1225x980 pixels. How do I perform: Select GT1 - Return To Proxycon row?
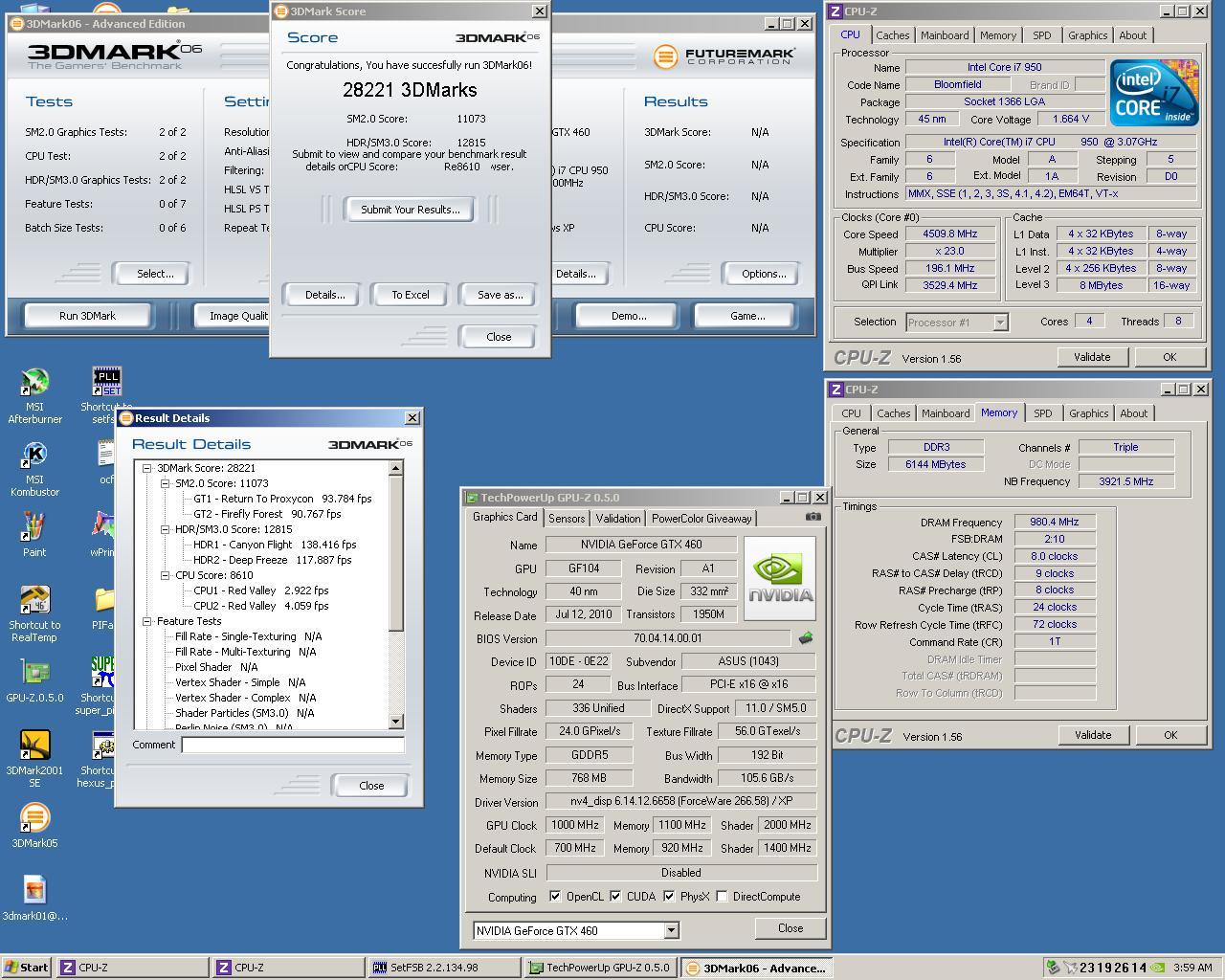point(282,499)
